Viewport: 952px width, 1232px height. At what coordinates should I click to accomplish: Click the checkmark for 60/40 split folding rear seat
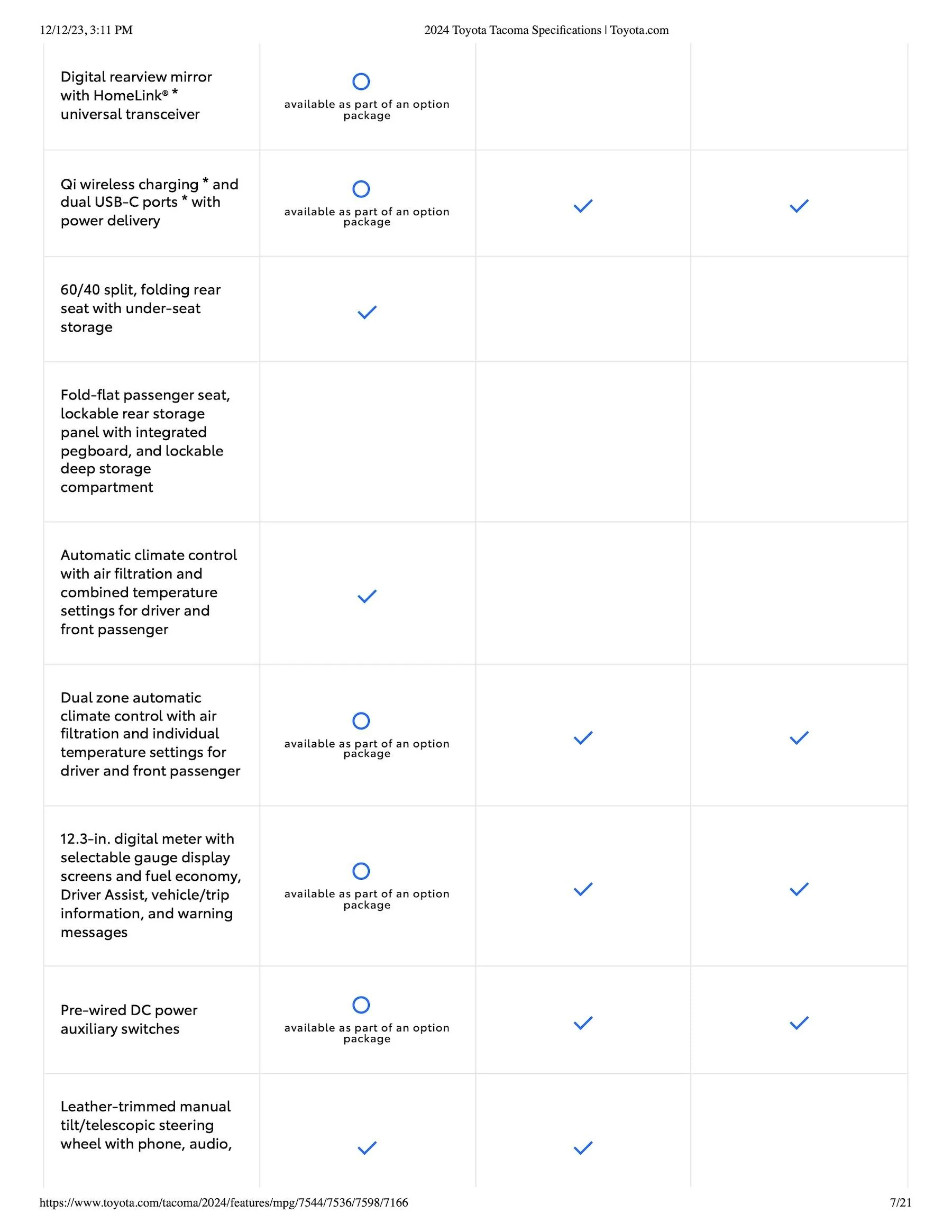(367, 312)
